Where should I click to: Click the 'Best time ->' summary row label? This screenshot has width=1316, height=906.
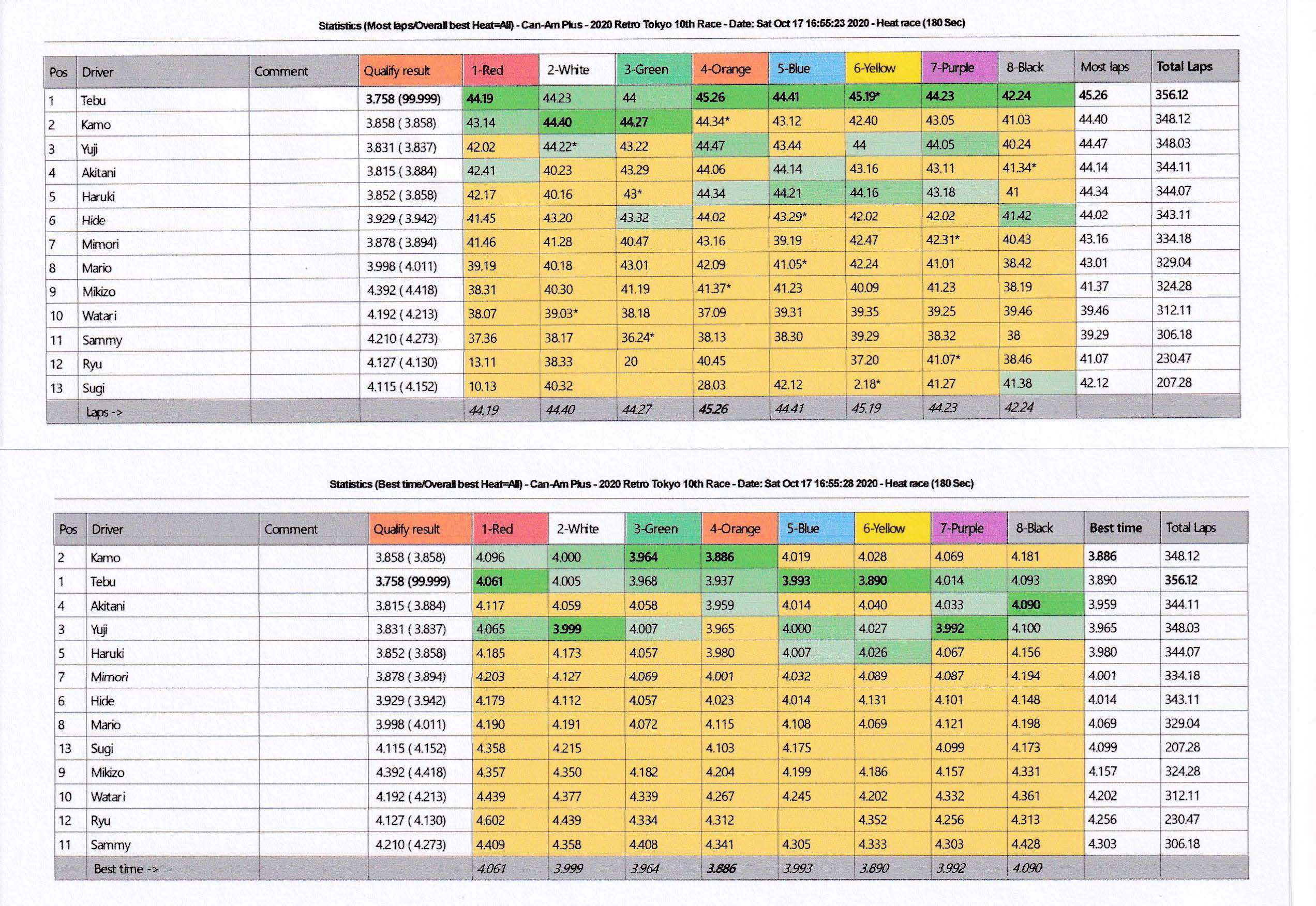click(126, 869)
